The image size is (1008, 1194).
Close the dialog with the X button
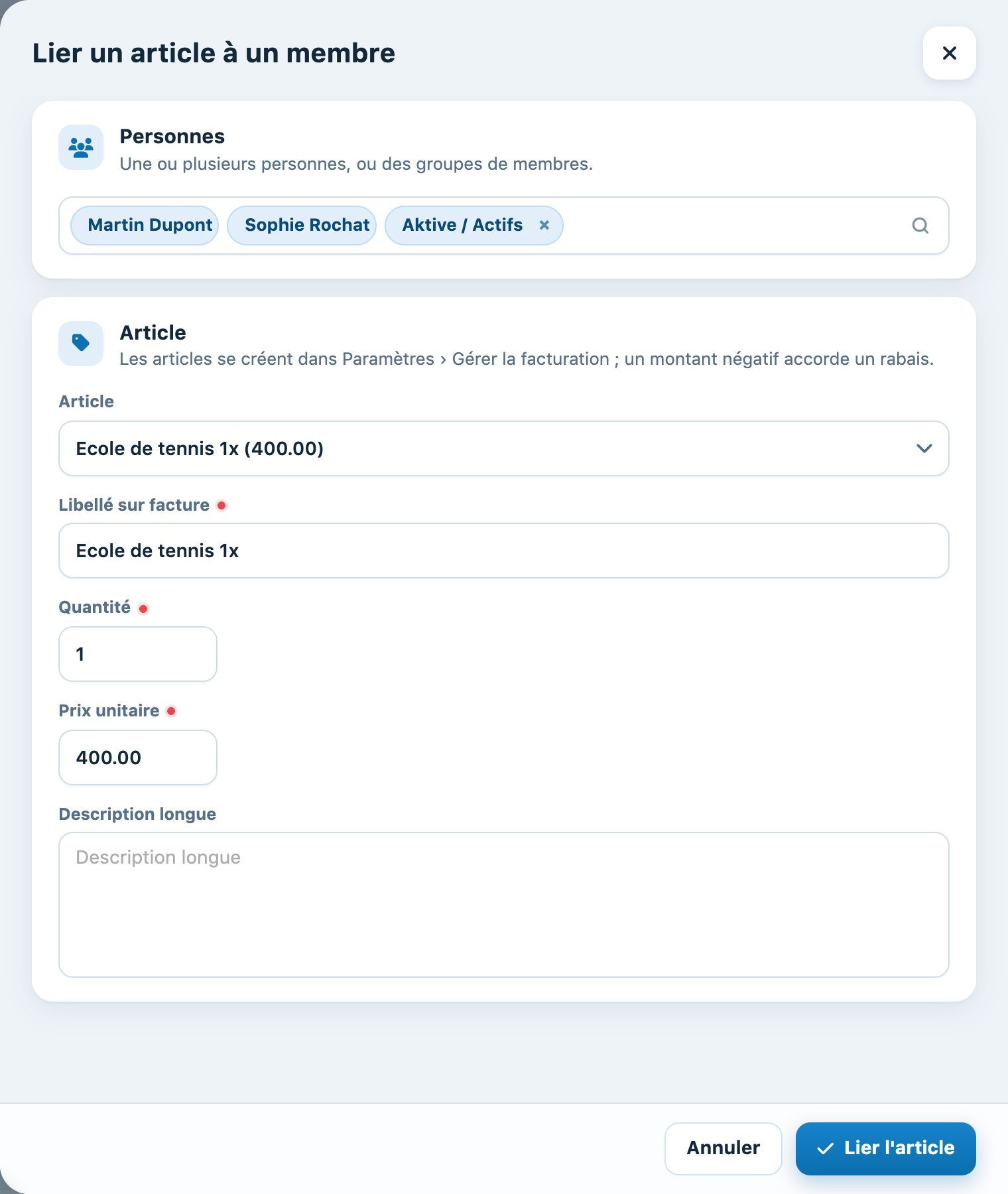click(949, 53)
